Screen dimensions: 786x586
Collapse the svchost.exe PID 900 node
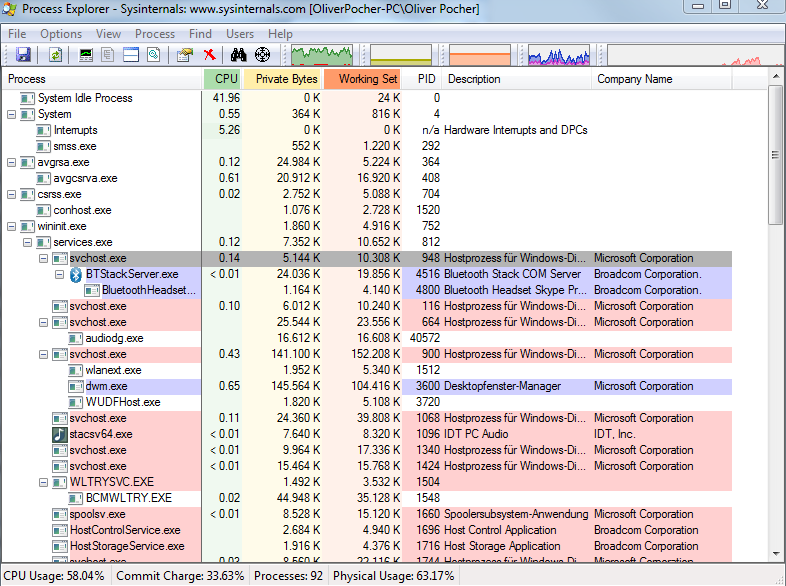pyautogui.click(x=44, y=354)
